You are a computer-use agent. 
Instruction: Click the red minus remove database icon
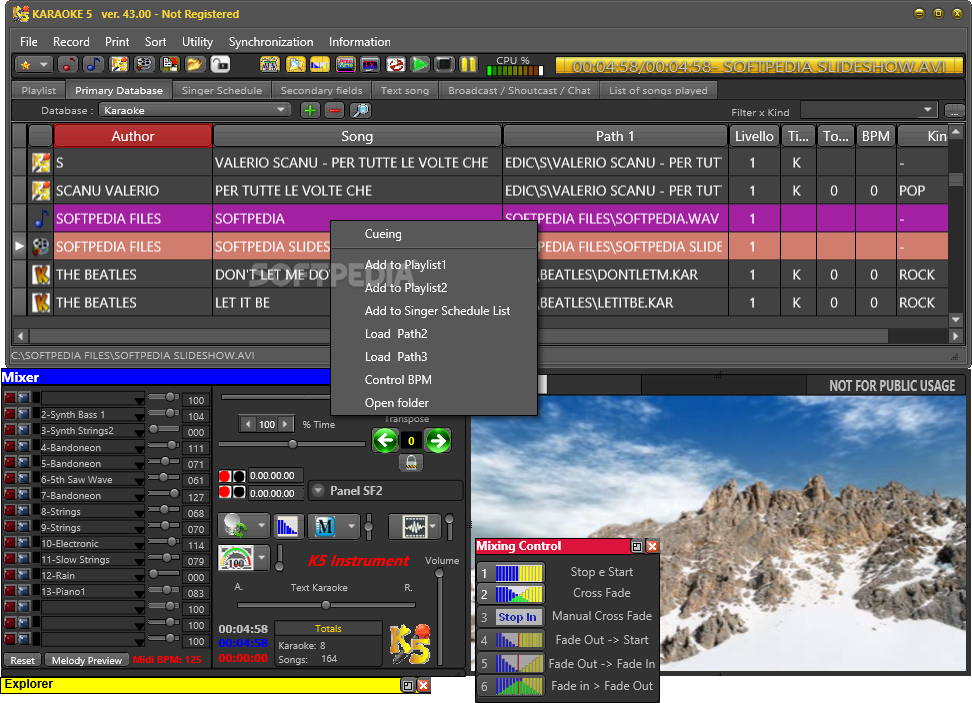coord(335,110)
